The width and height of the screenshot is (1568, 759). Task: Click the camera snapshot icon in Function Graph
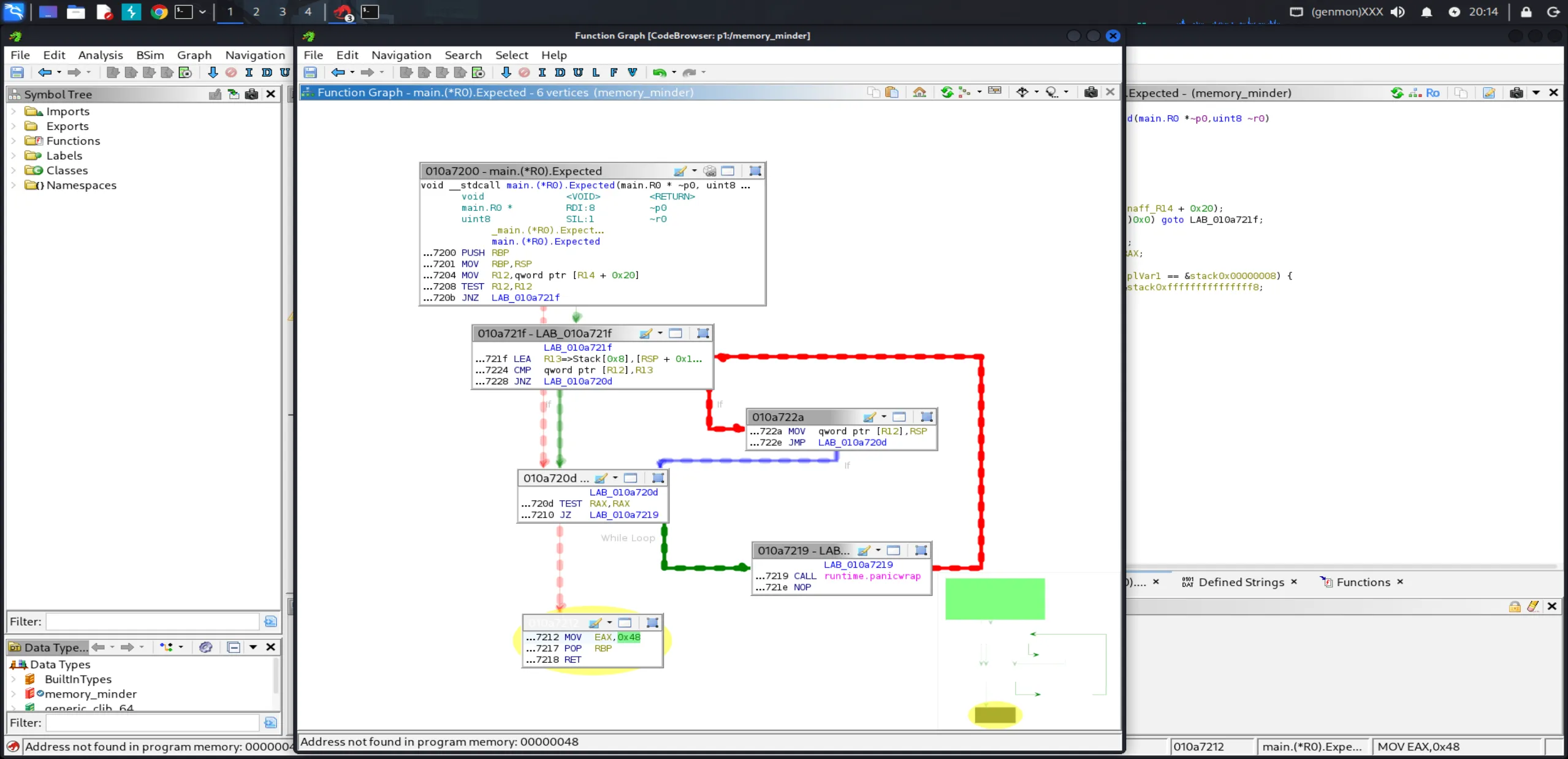(1090, 93)
